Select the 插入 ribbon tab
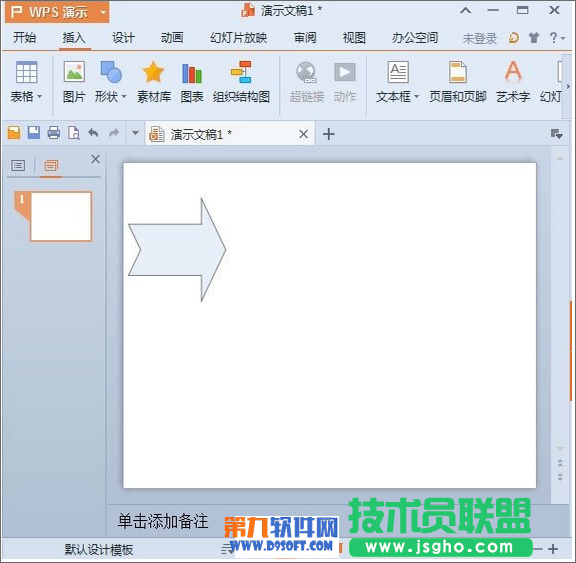 coord(74,37)
